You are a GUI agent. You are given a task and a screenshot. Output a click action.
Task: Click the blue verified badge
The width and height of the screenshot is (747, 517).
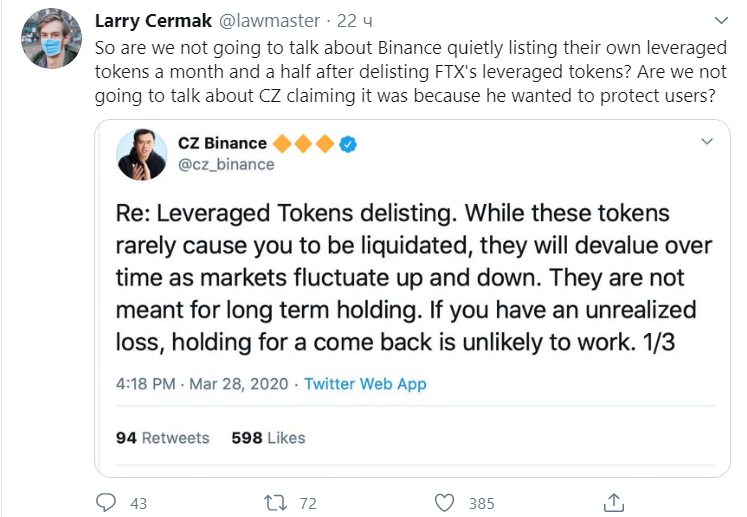[x=349, y=144]
